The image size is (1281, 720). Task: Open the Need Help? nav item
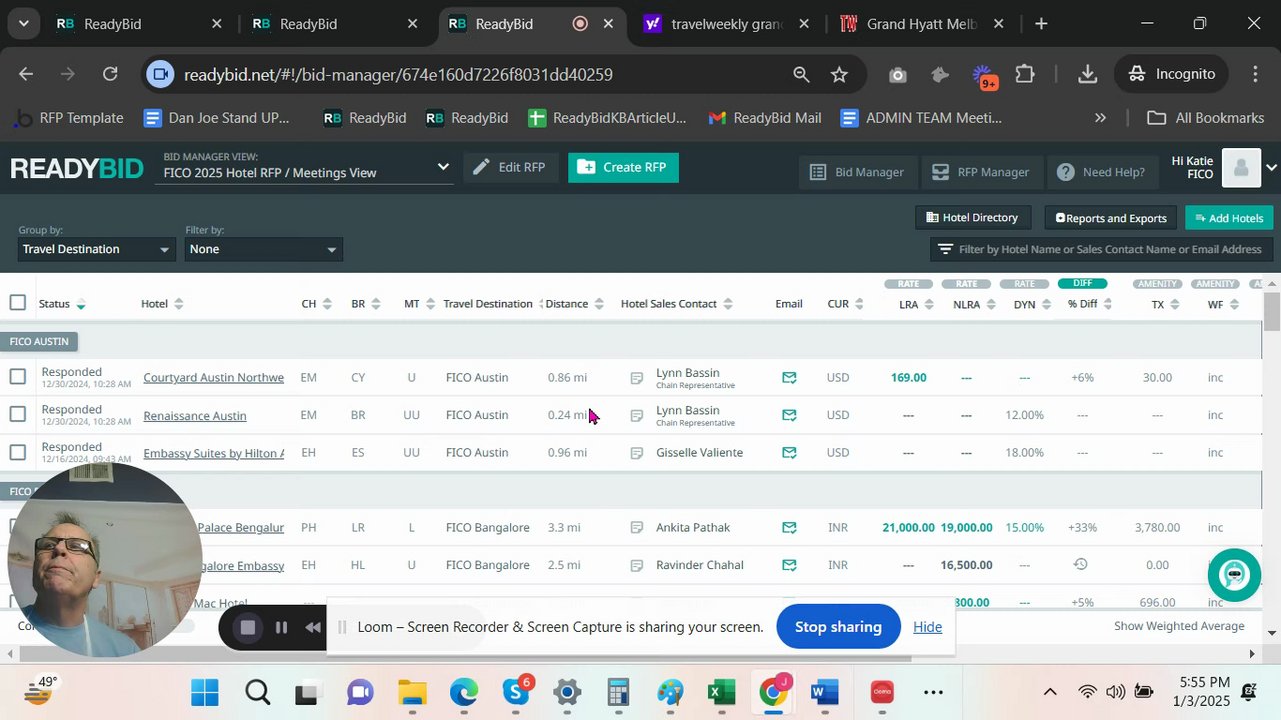pos(1101,172)
